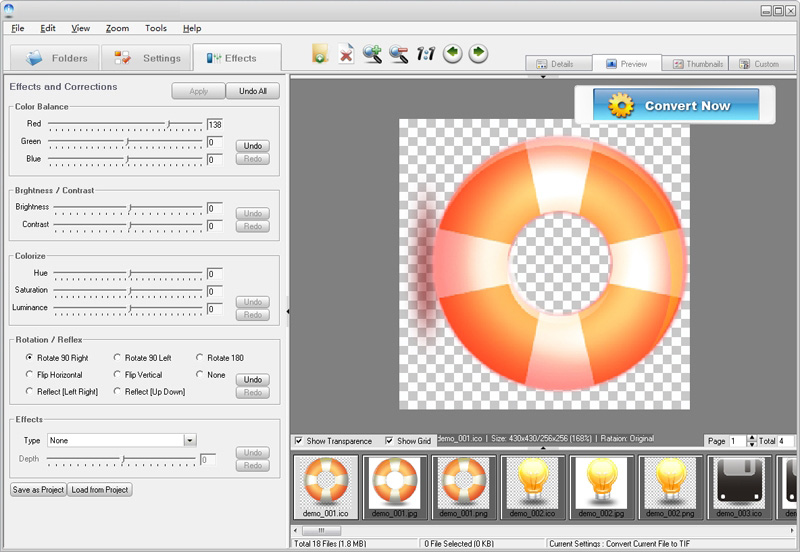
Task: Switch to the Preview view tab
Action: coord(627,63)
